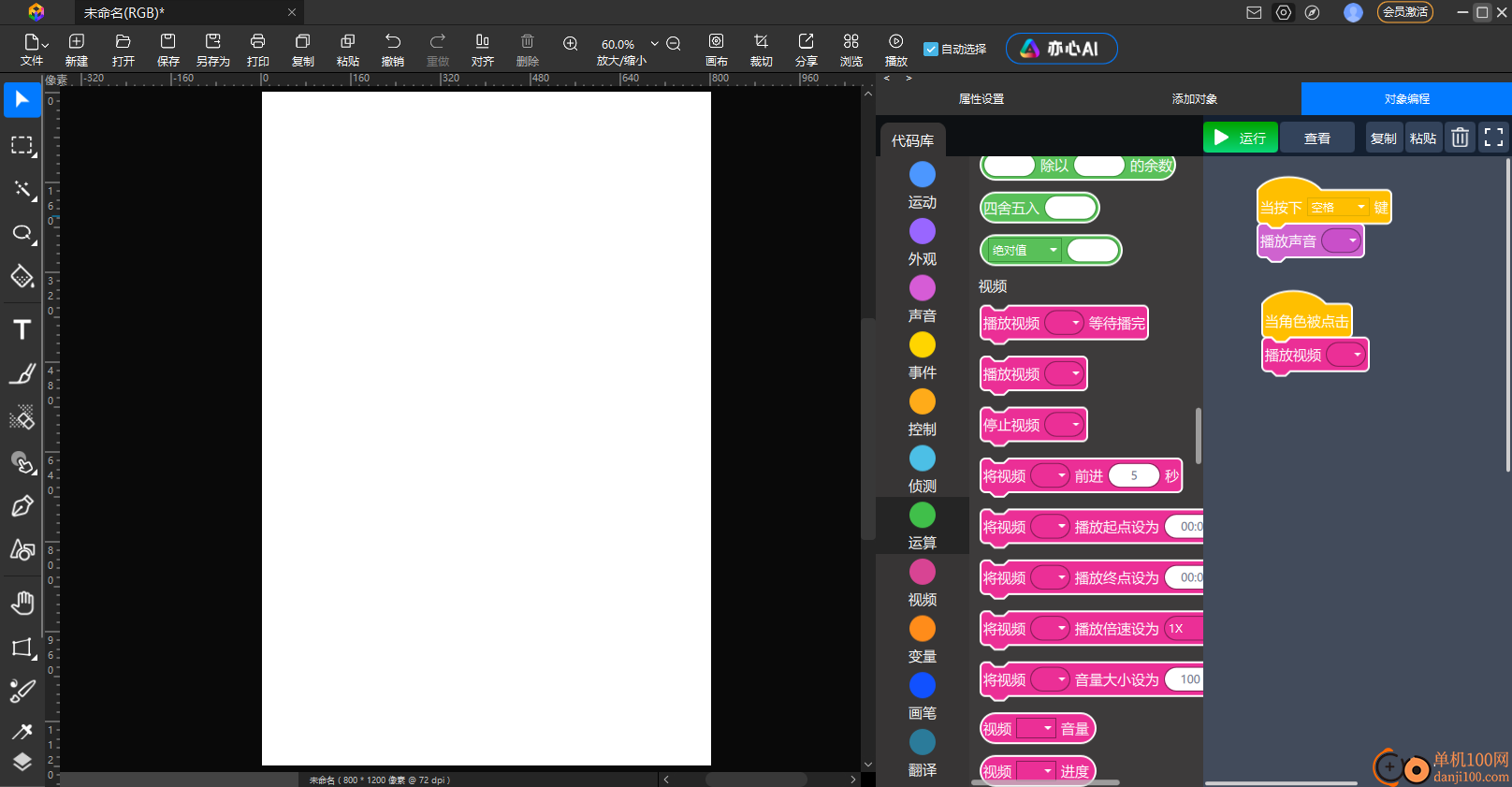Select the eyedropper tool

pos(22,732)
